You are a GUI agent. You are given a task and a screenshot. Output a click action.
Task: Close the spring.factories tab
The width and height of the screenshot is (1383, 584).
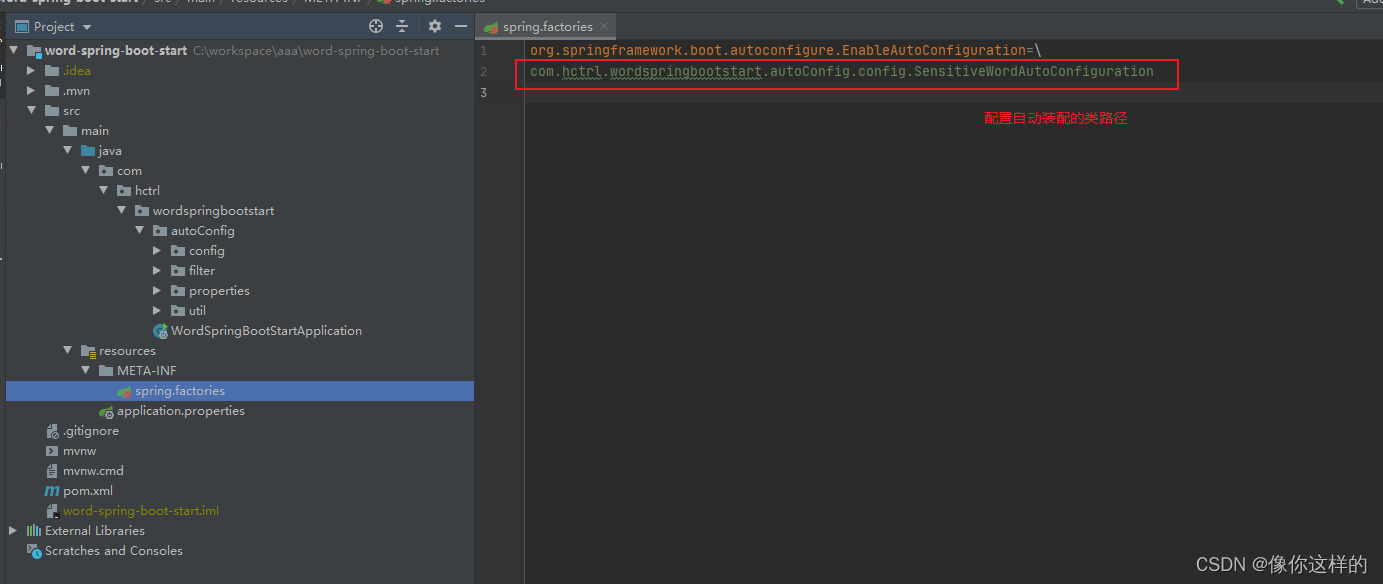[604, 26]
